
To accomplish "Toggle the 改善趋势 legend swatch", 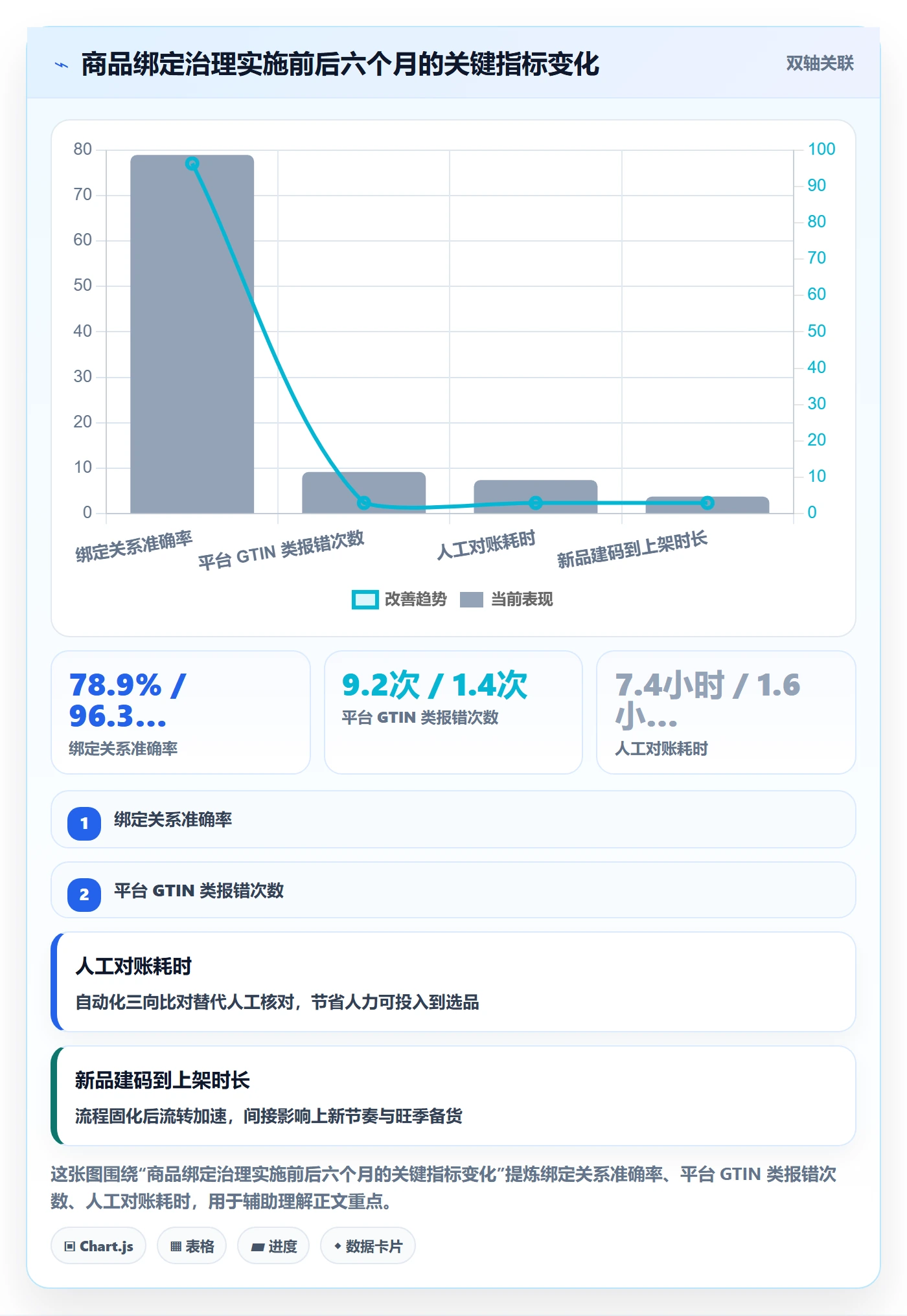I will coord(365,600).
